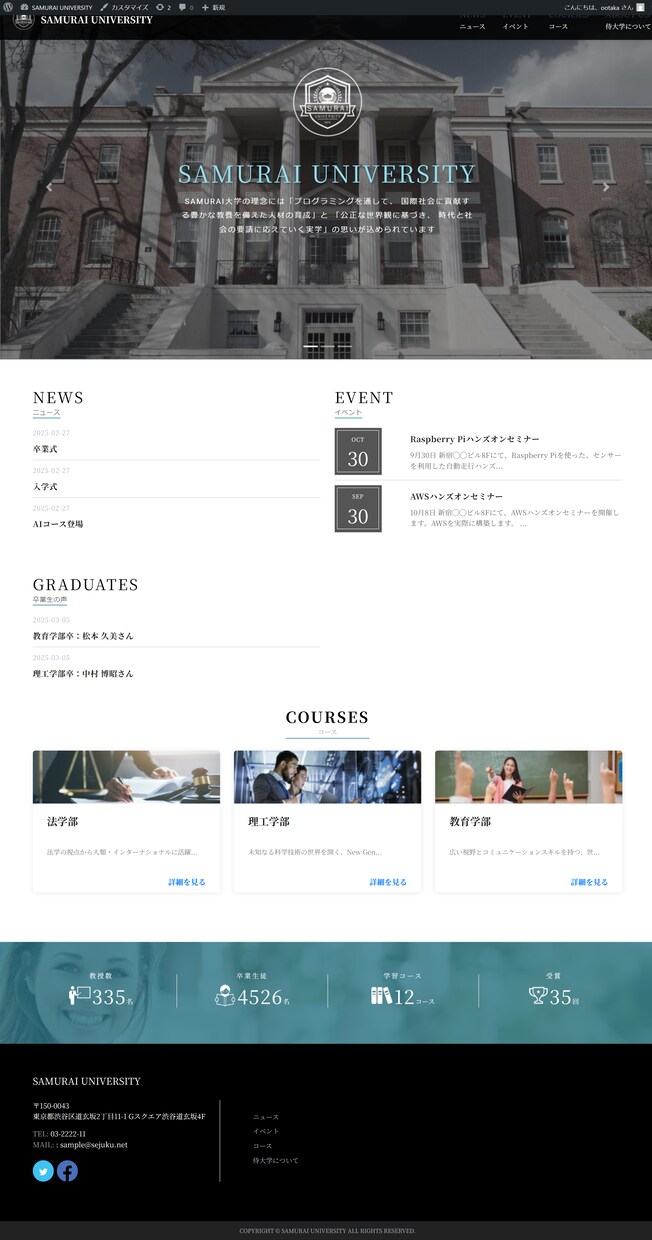Image resolution: width=652 pixels, height=1240 pixels.
Task: Click 詳細を見る on the 理工学部 card
Action: coord(388,882)
